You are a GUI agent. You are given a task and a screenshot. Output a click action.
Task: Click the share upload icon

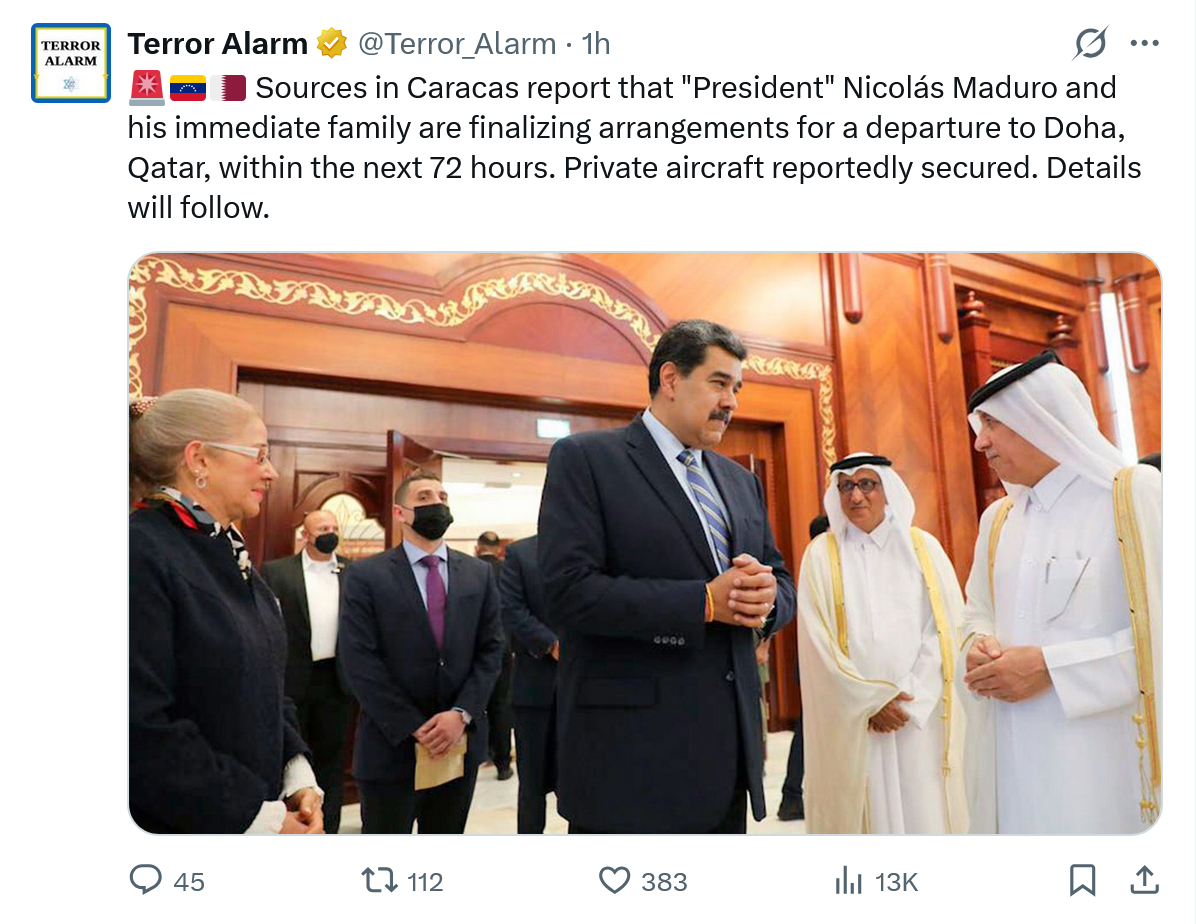coord(1144,880)
